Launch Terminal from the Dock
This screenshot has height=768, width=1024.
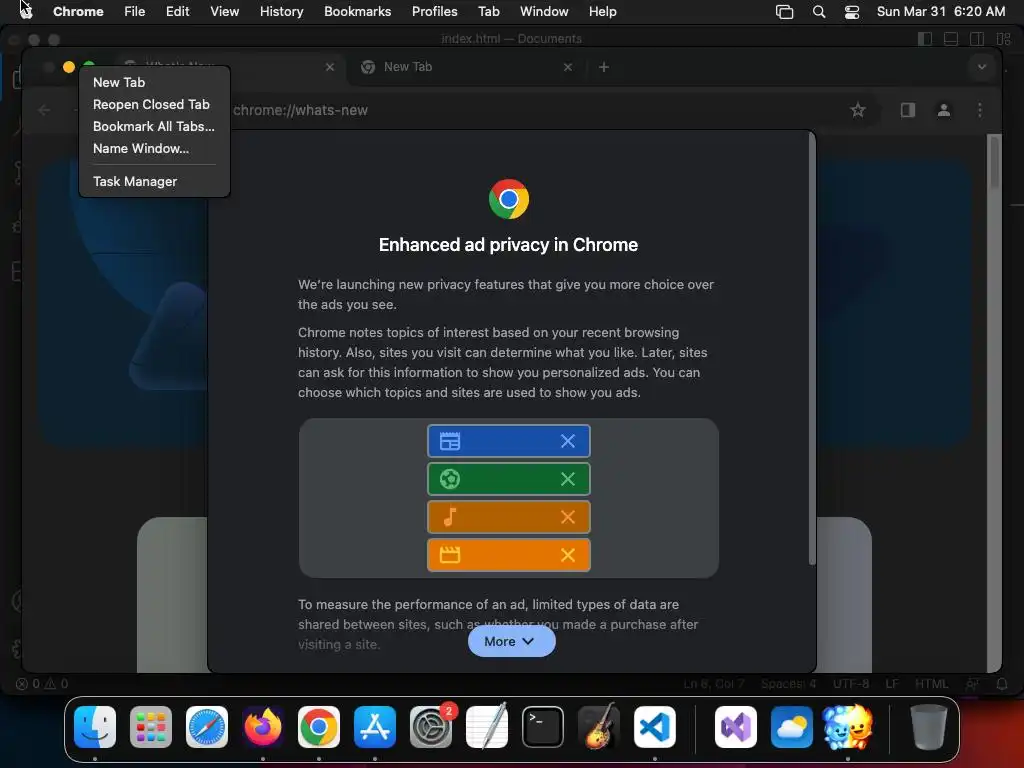click(543, 727)
